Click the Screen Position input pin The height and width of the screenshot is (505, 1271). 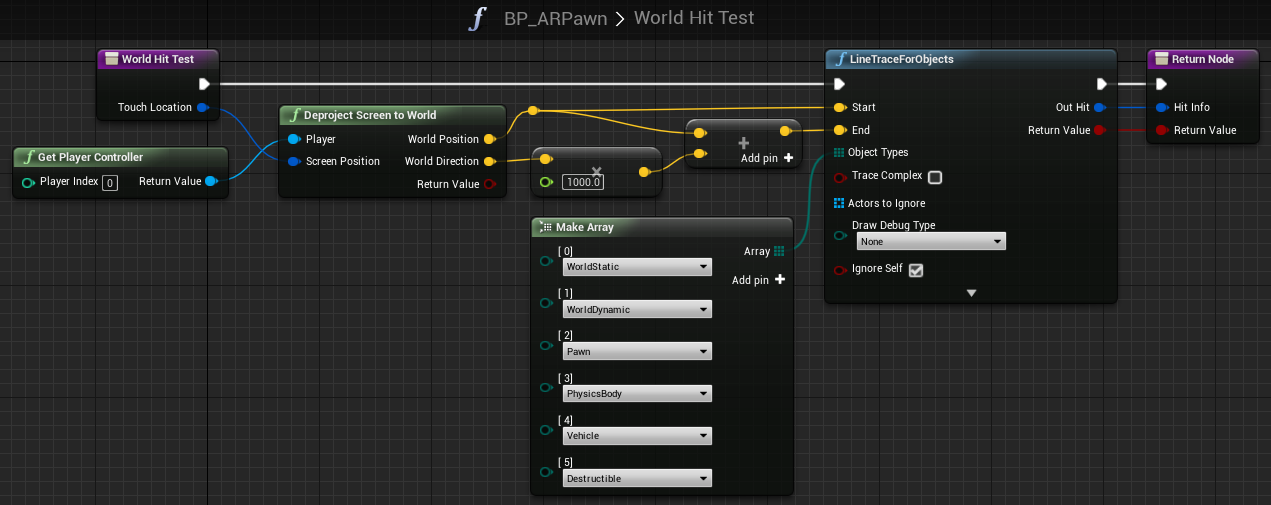[294, 161]
